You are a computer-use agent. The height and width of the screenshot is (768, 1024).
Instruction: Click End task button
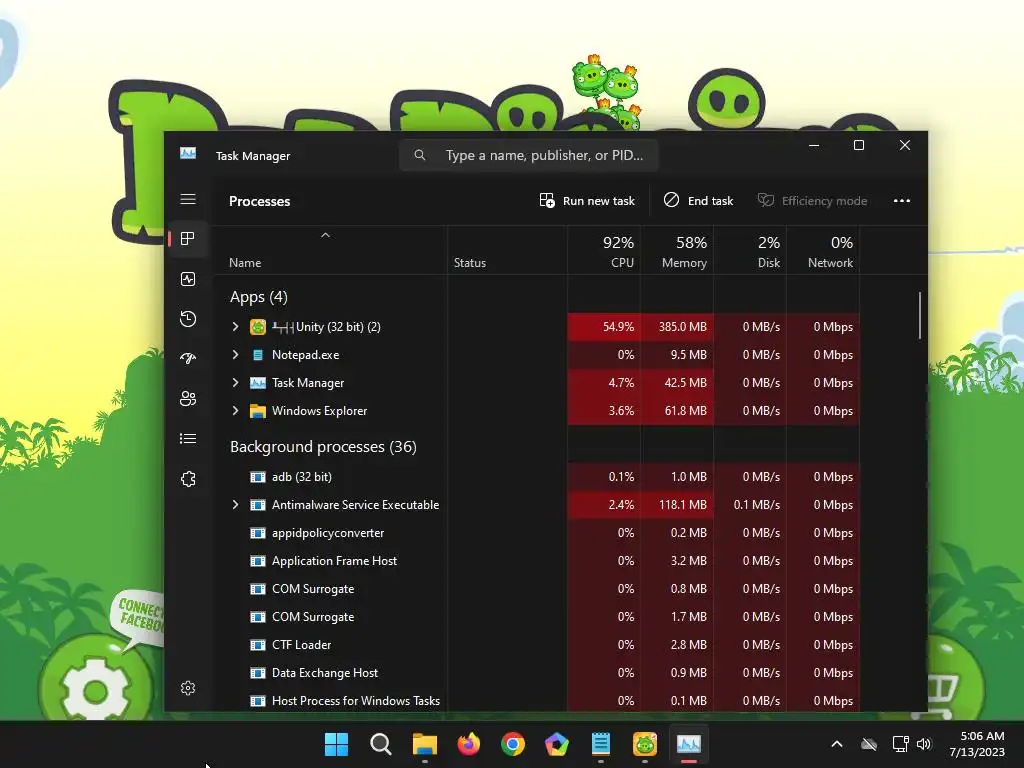tap(698, 201)
